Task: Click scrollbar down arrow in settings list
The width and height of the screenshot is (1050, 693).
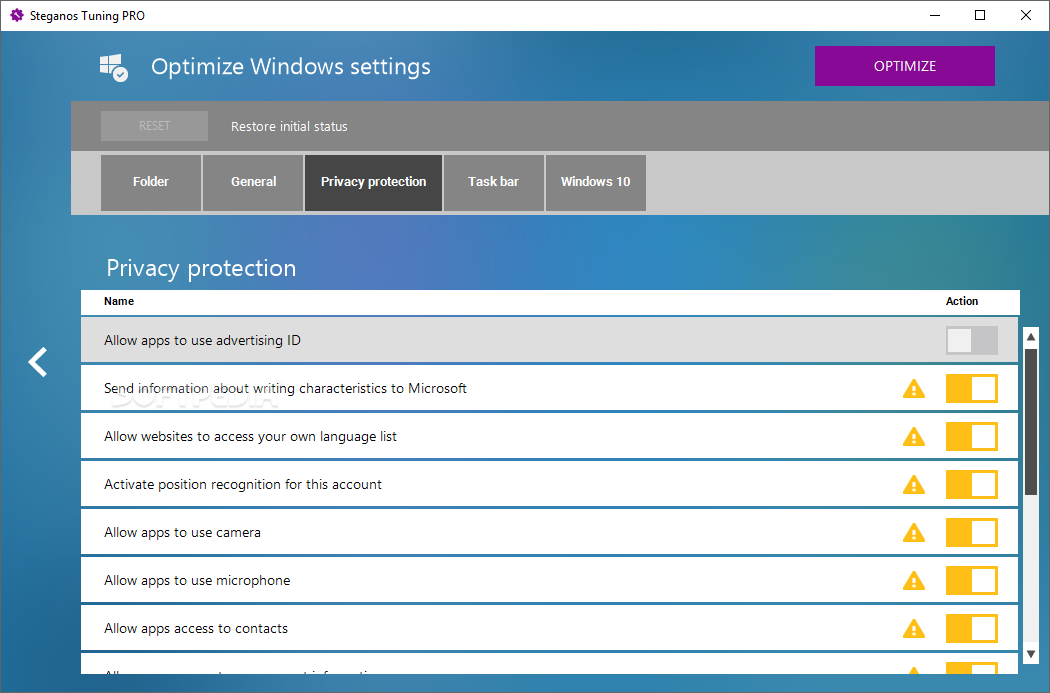Action: coord(1031,654)
